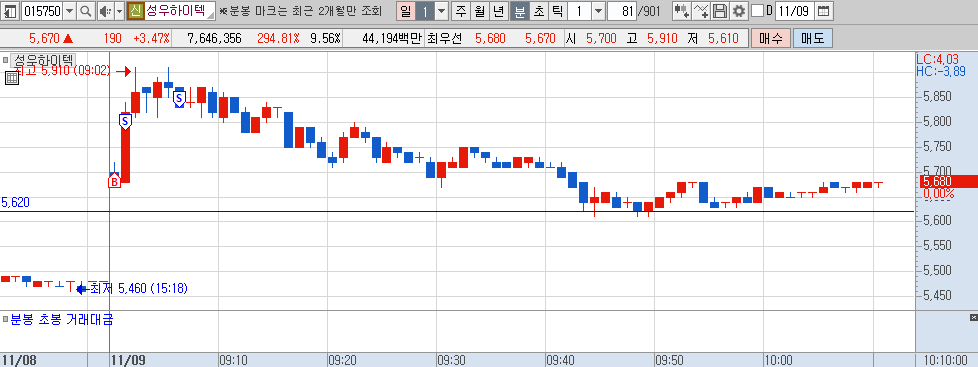Save chart with the floppy disk icon
The width and height of the screenshot is (978, 367).
coord(720,11)
